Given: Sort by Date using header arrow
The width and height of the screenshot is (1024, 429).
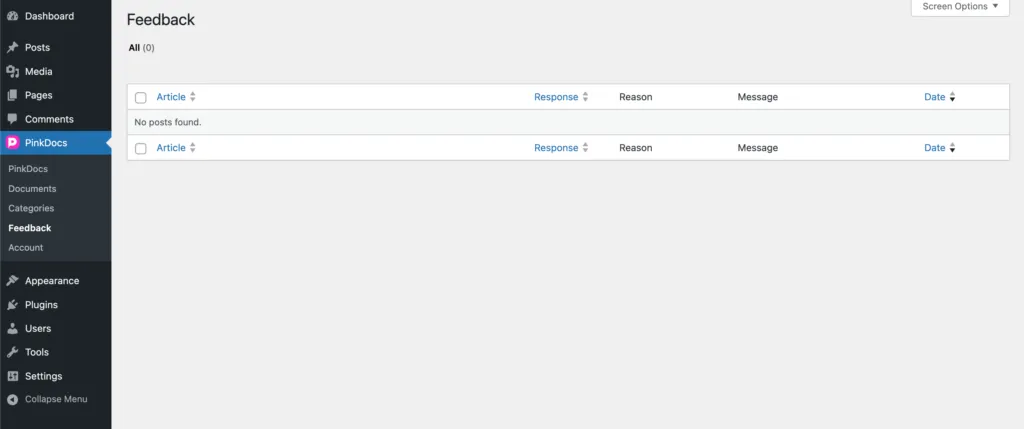Looking at the screenshot, I should point(952,97).
